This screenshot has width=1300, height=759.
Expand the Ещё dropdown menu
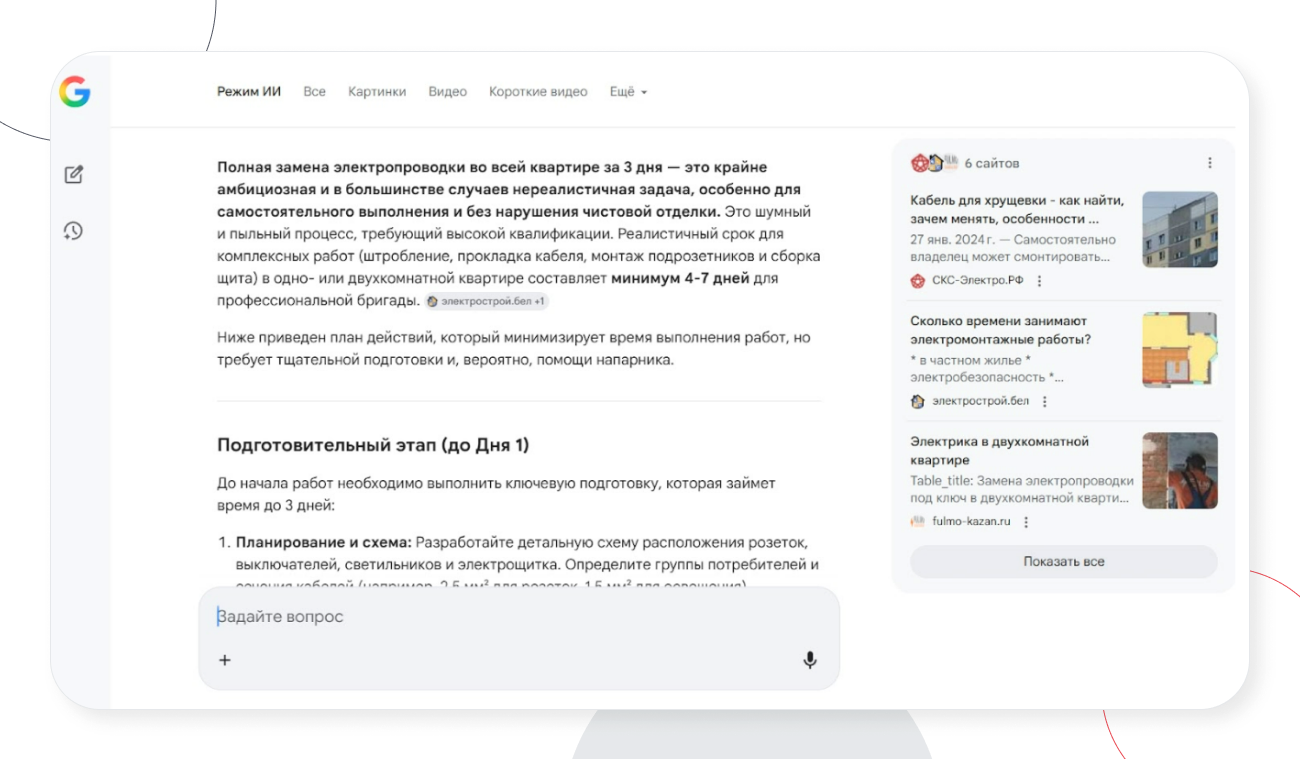(x=628, y=92)
